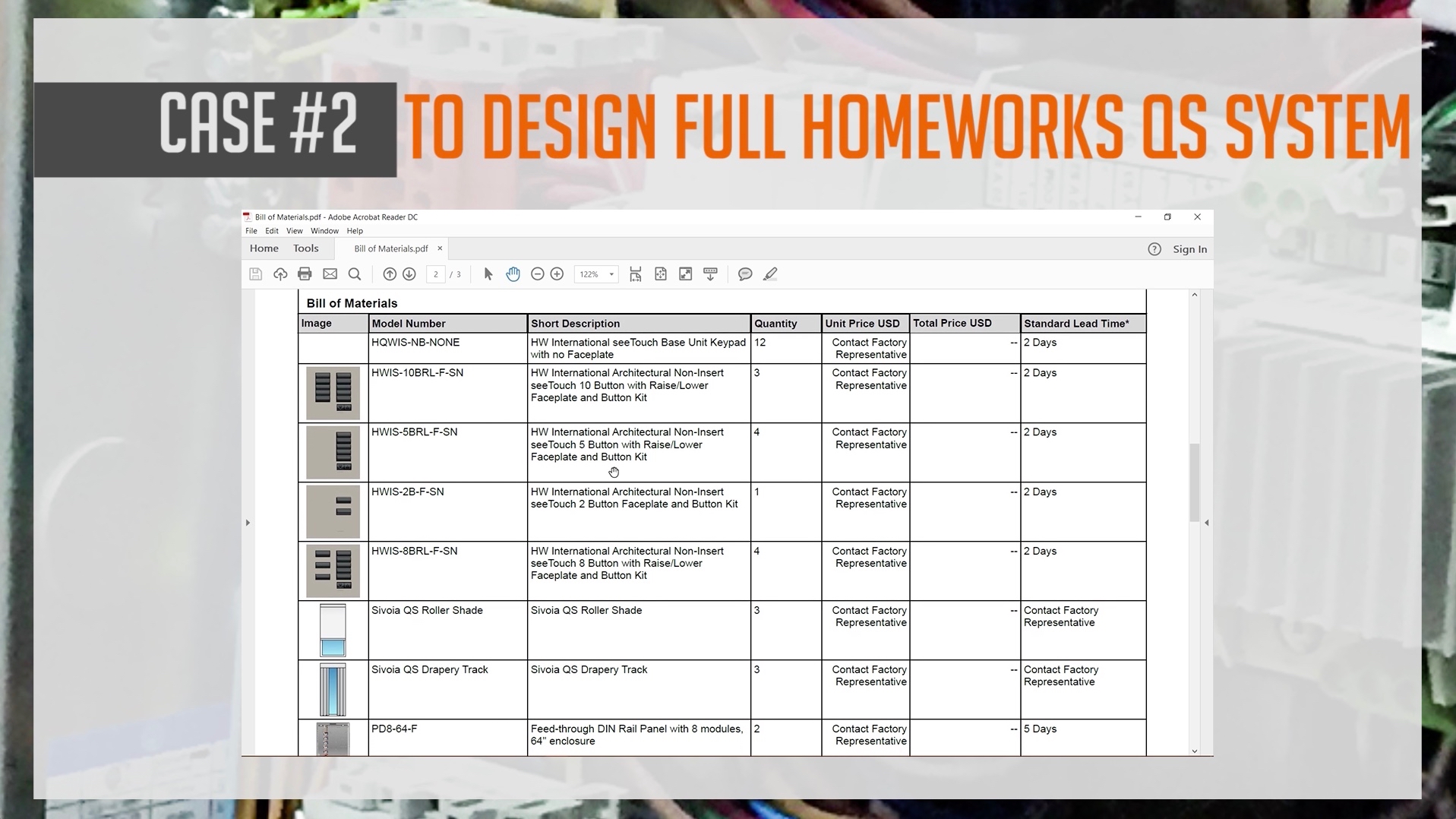Click the HQWIS-NB-NONE model number cell
Screen dimensions: 1456x819
click(x=447, y=349)
